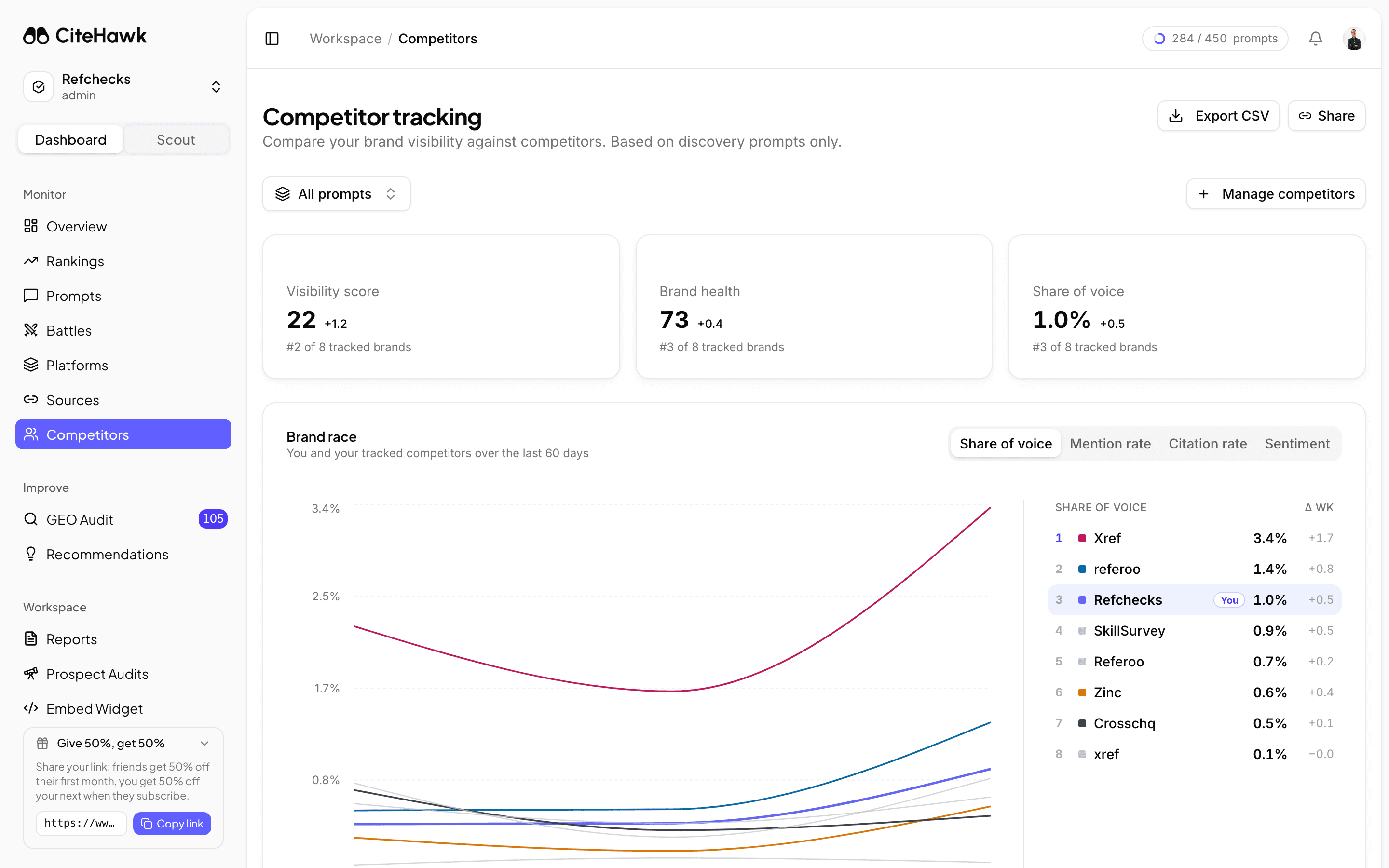The height and width of the screenshot is (868, 1389).
Task: Open the Rankings page
Action: pyautogui.click(x=123, y=261)
